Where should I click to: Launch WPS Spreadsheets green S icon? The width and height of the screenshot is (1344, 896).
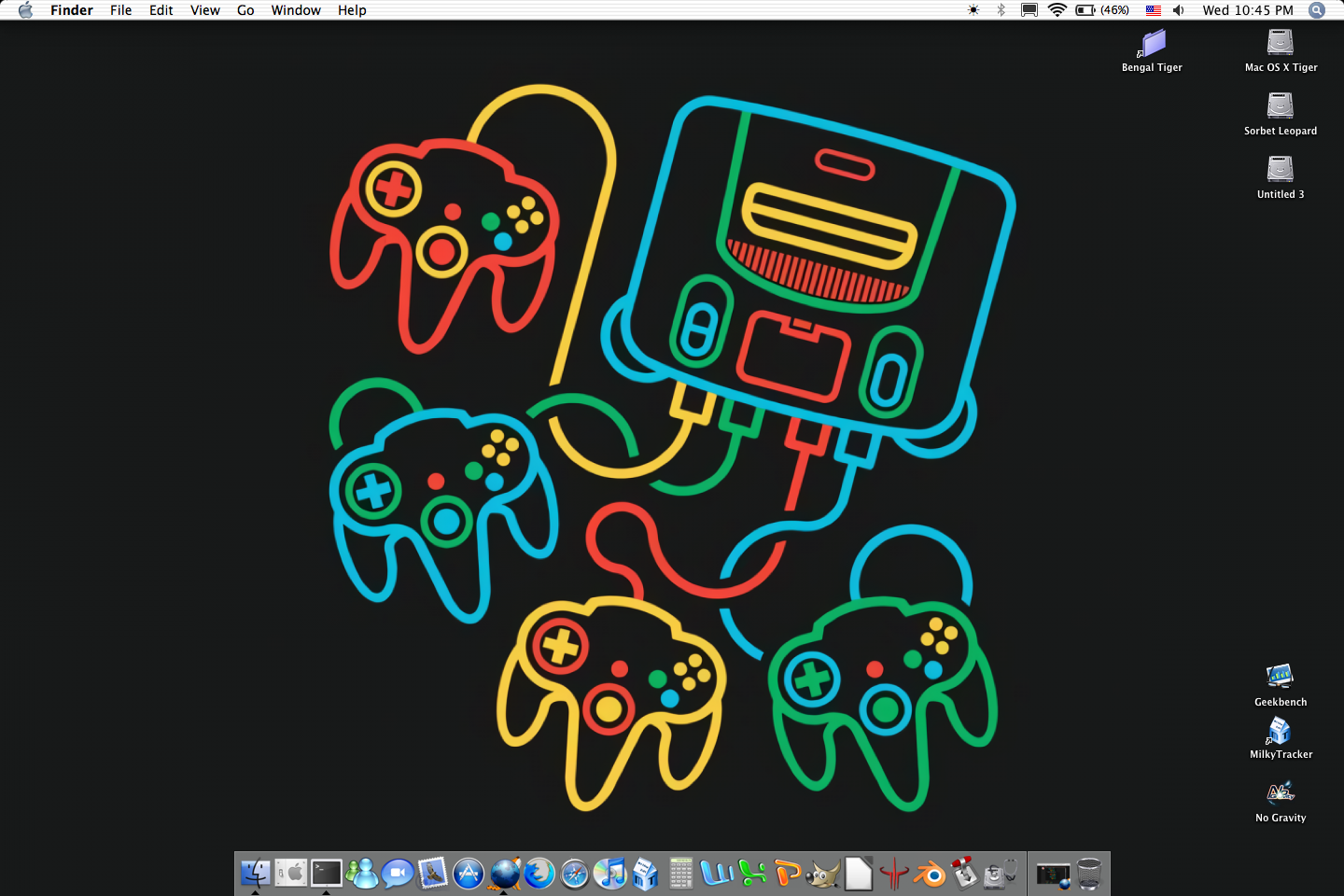[752, 874]
